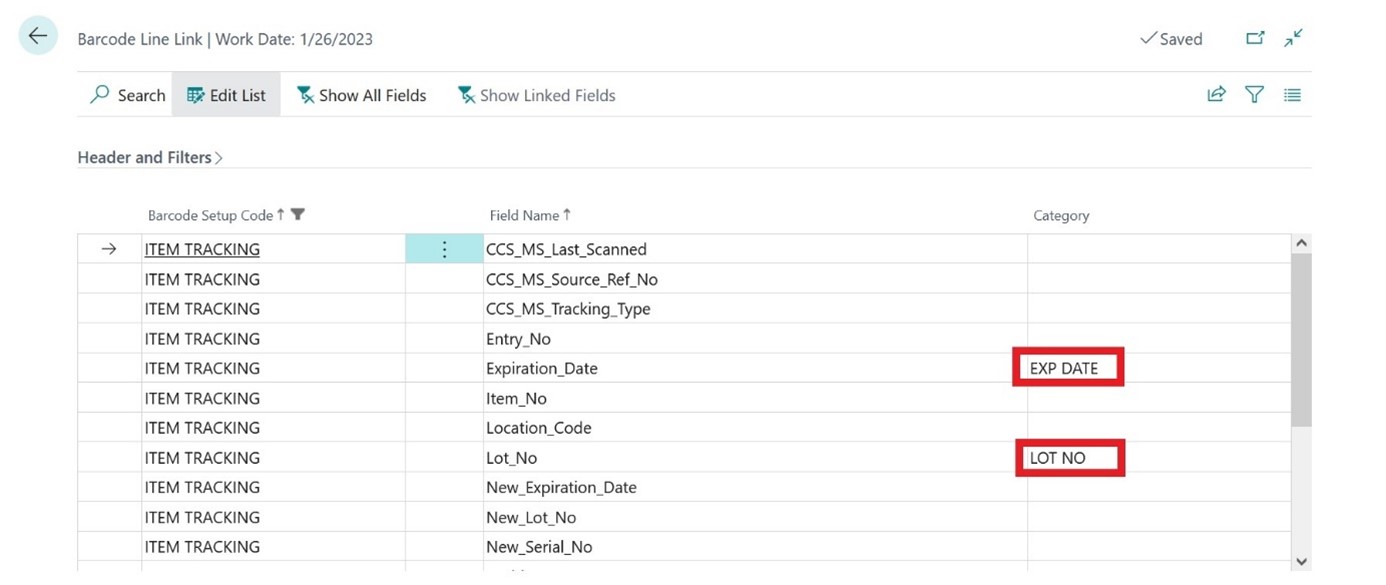Open the filter pane funnel icon
Screen dimensions: 1386x585
[1254, 95]
